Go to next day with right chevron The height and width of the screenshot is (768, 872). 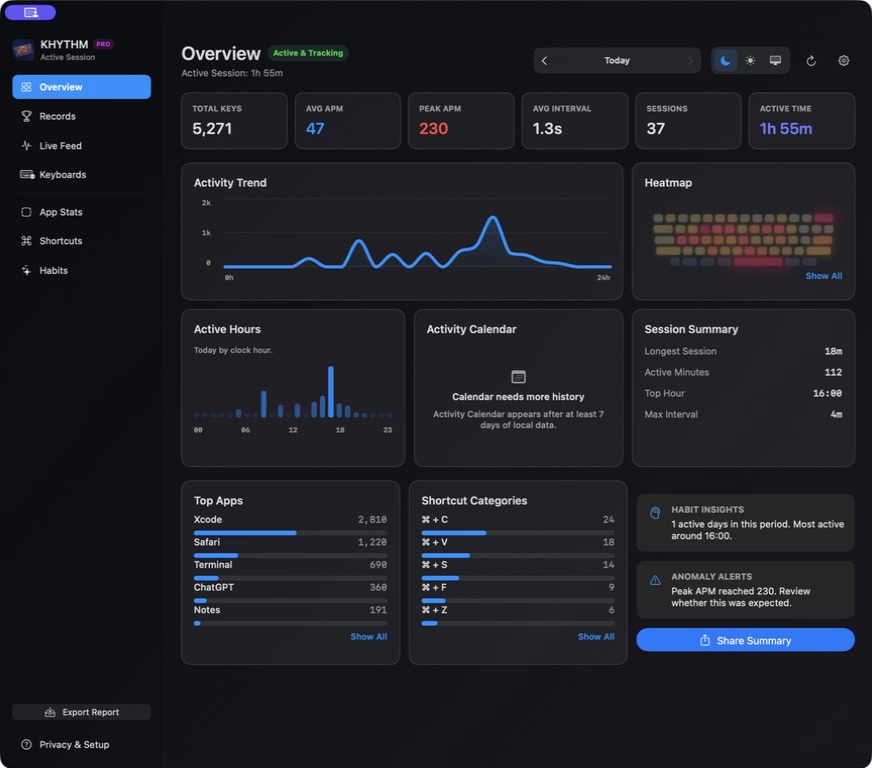click(690, 61)
